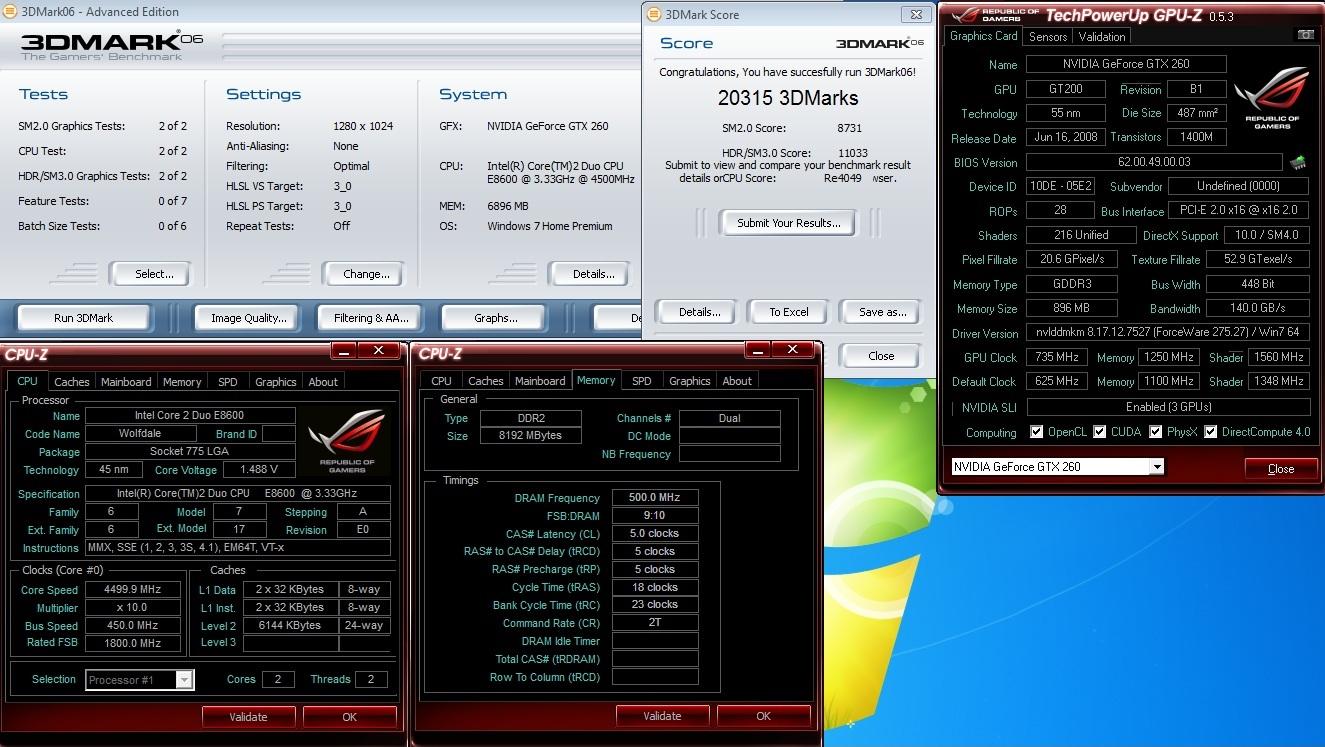Click Validate in CPU-Z processor window
The height and width of the screenshot is (747, 1325).
[248, 716]
